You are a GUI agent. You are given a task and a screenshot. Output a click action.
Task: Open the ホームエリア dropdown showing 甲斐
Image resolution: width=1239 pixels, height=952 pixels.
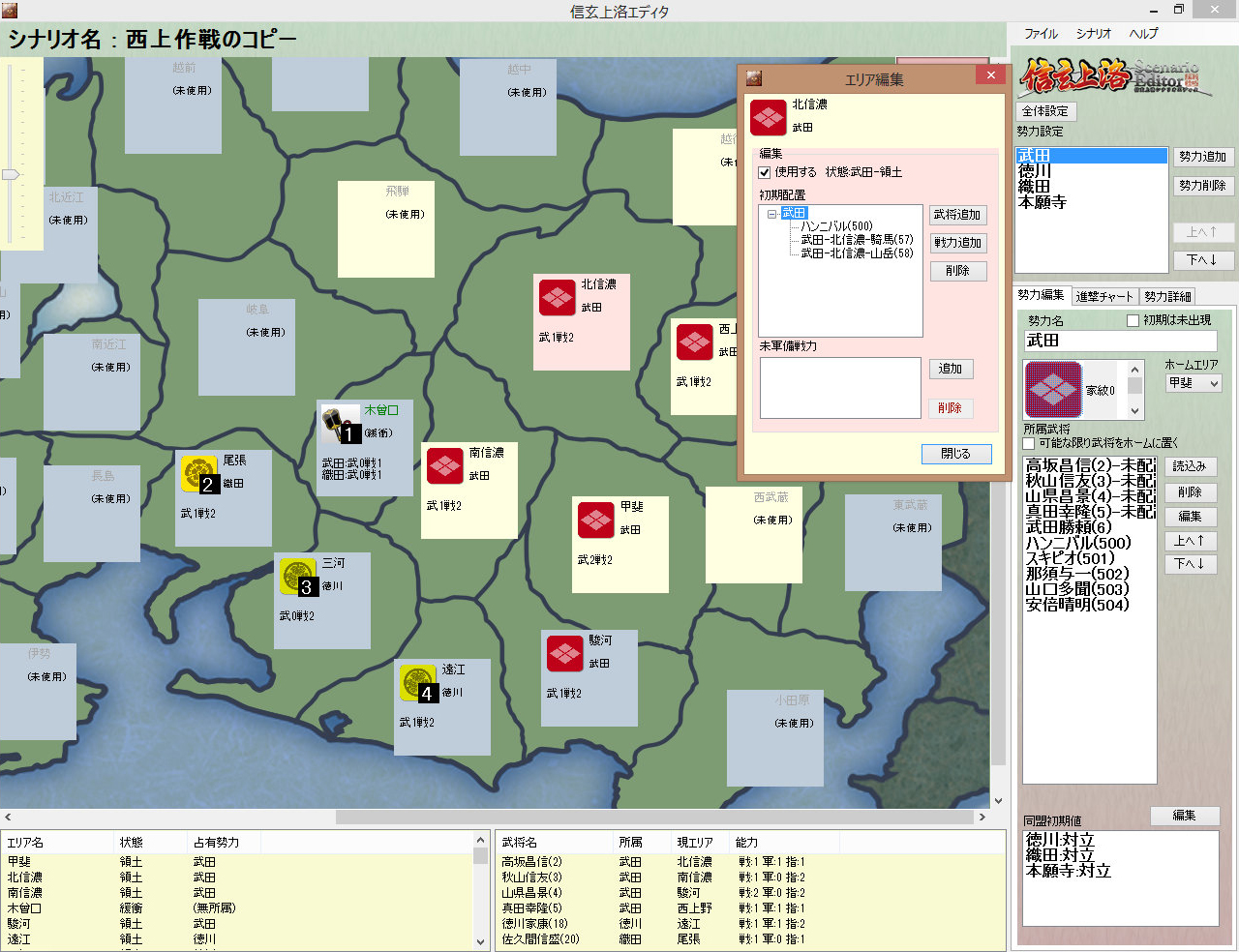[x=1193, y=383]
